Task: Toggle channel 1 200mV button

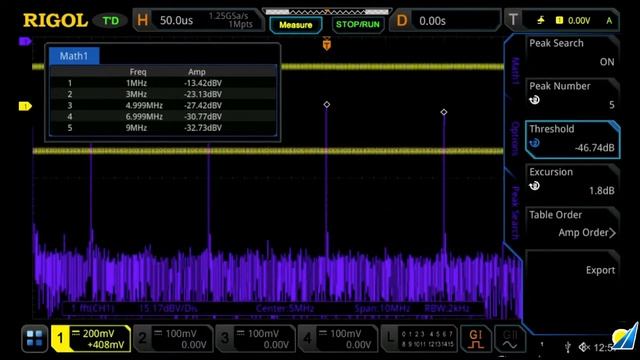Action: pos(91,339)
